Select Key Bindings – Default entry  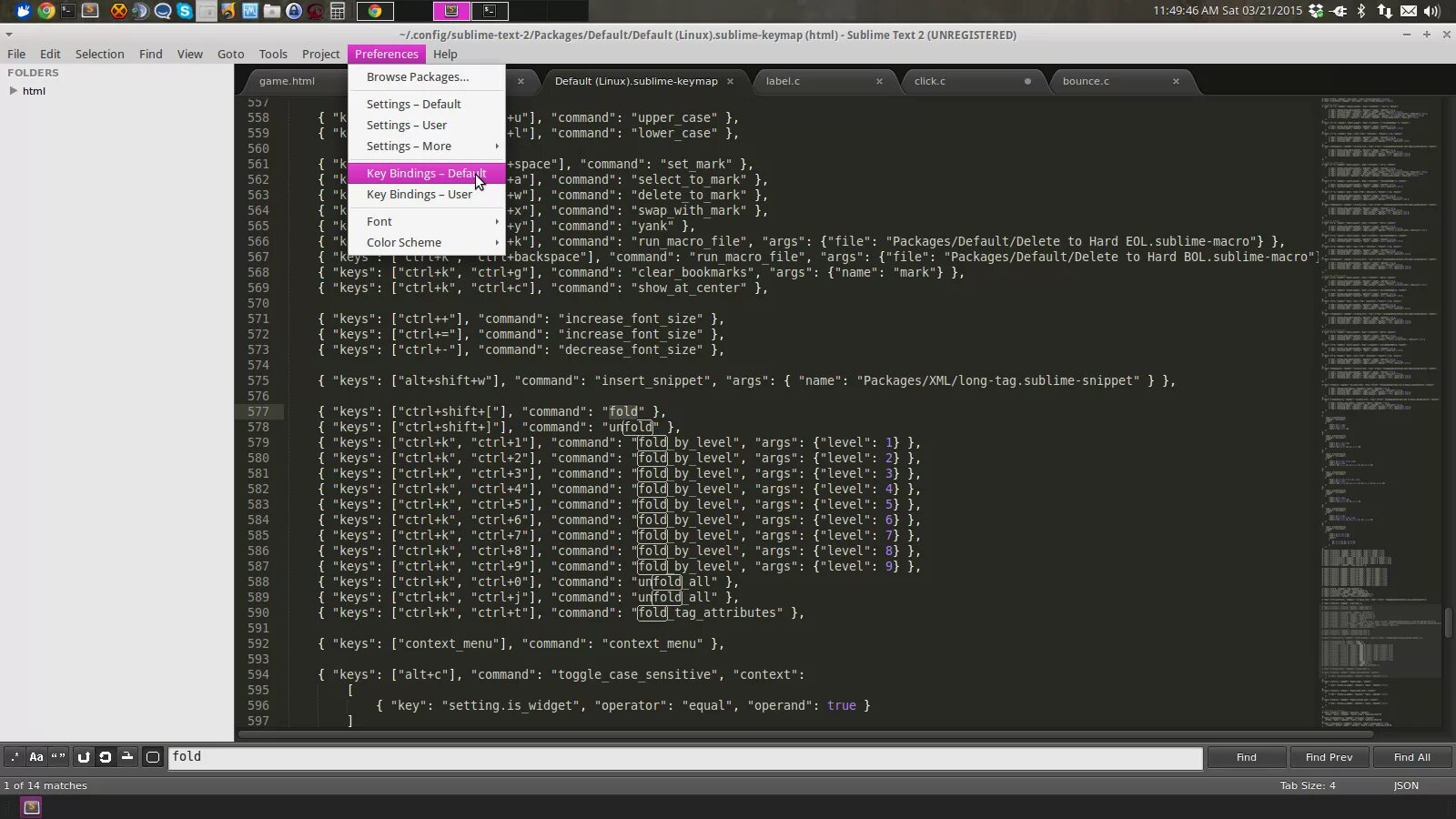[426, 174]
